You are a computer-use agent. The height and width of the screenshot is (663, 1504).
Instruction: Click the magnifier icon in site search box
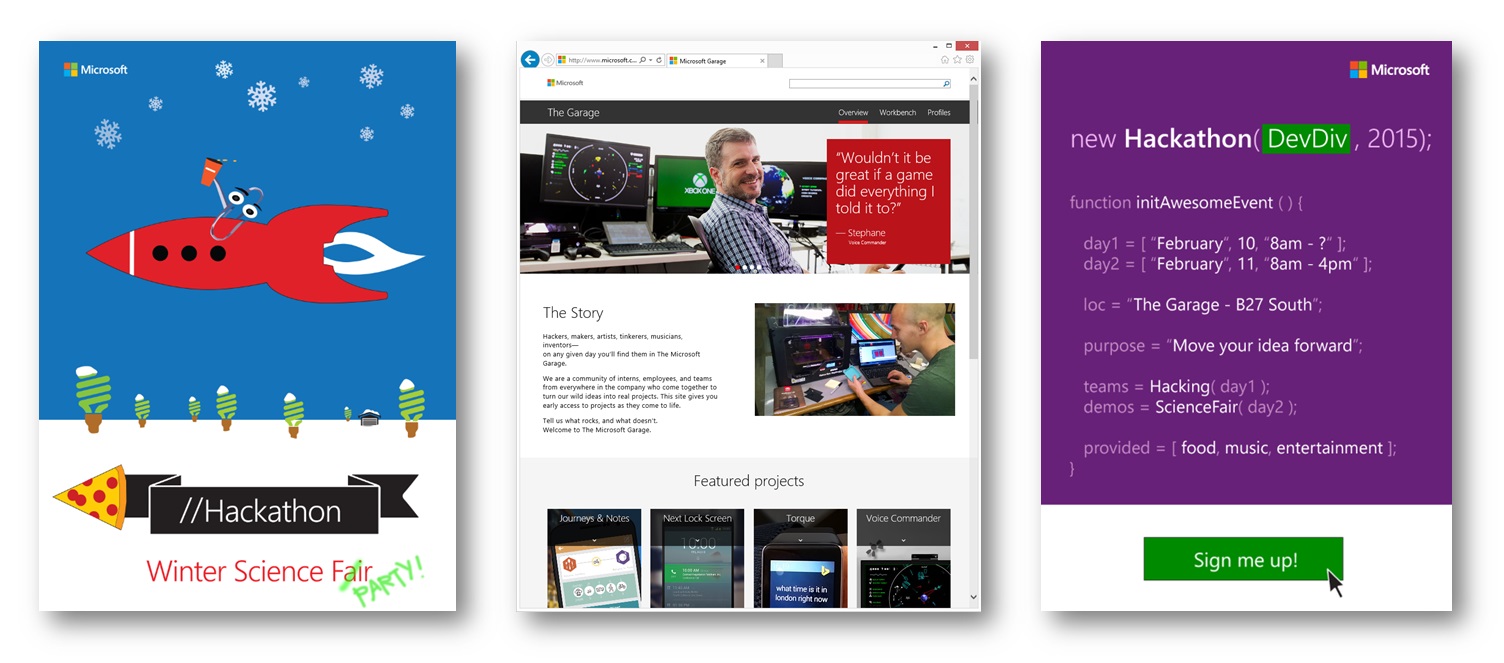(x=946, y=85)
